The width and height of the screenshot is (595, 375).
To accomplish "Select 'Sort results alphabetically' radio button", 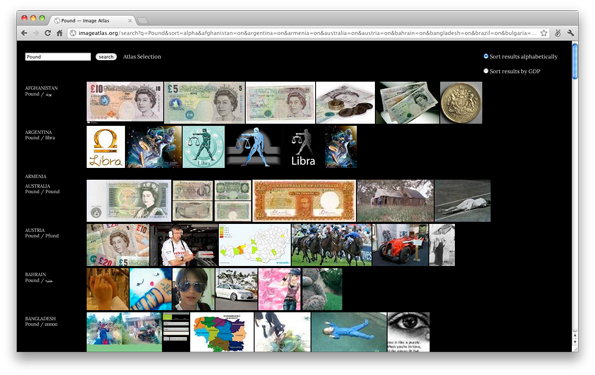I will click(486, 56).
